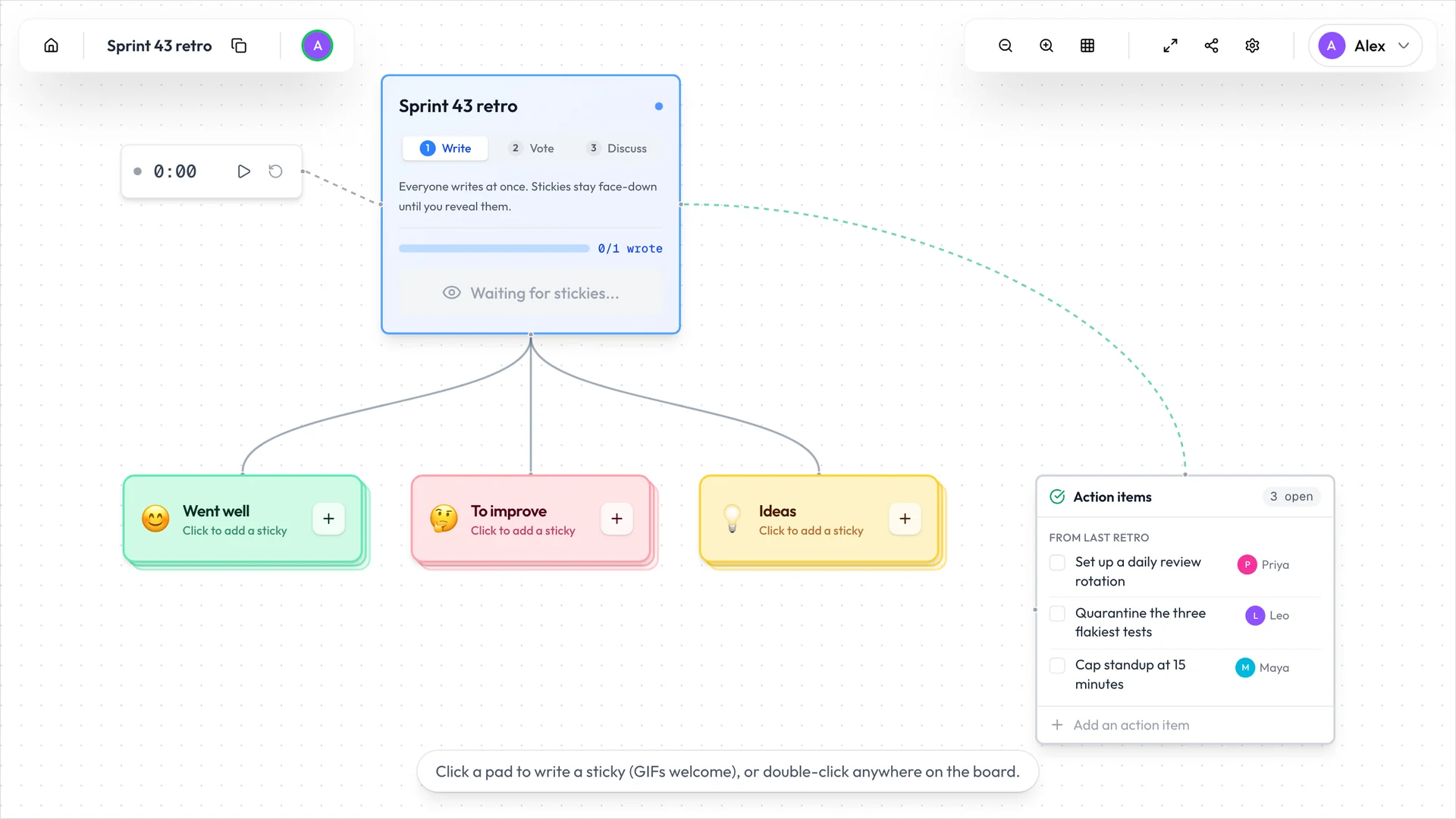
Task: Check off Cap standup at 15 minutes
Action: 1057,666
